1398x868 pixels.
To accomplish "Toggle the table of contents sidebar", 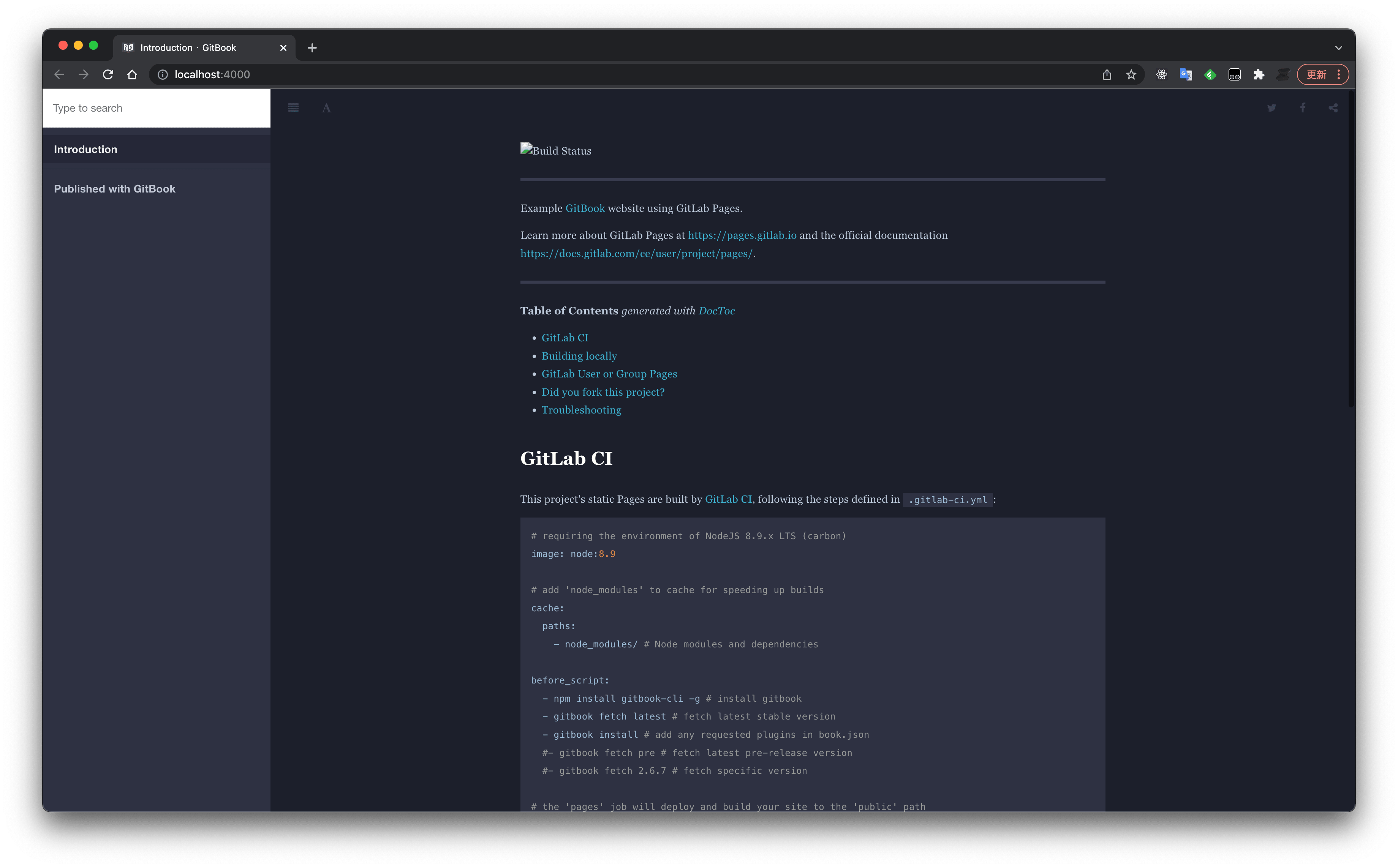I will tap(293, 107).
